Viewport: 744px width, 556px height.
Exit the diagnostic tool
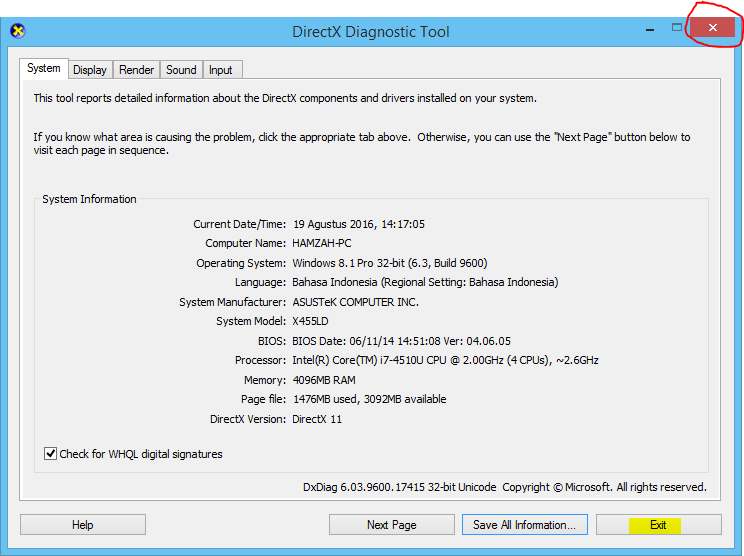[659, 525]
